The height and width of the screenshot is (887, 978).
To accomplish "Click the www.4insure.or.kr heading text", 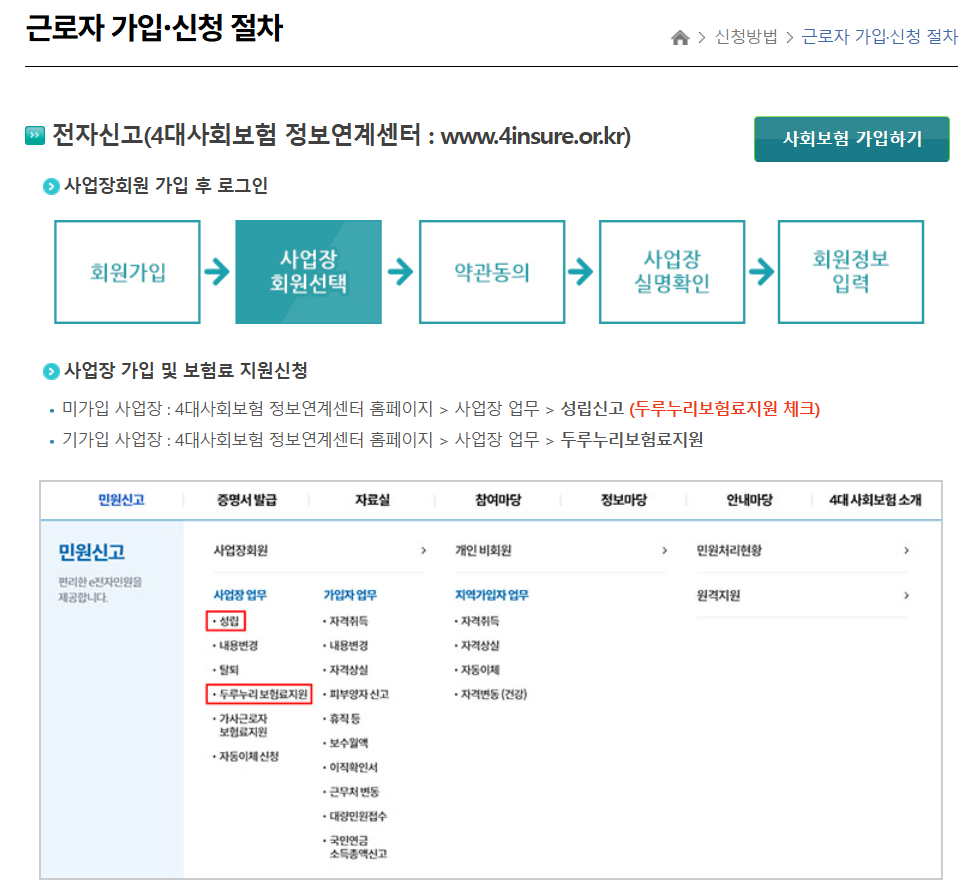I will click(x=535, y=136).
